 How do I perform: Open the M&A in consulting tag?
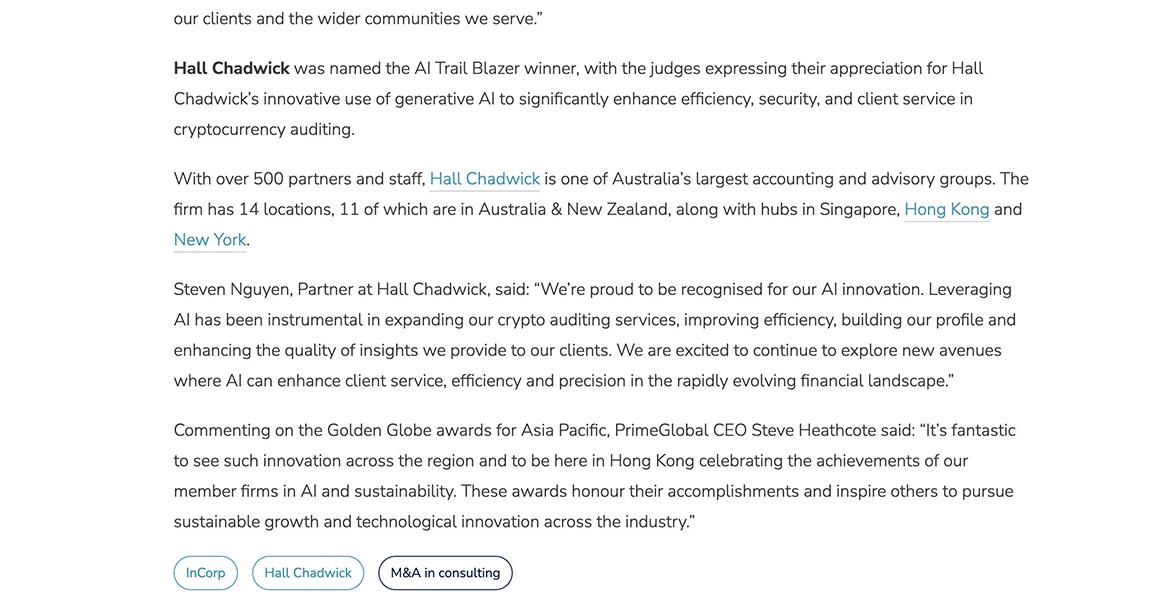(445, 573)
